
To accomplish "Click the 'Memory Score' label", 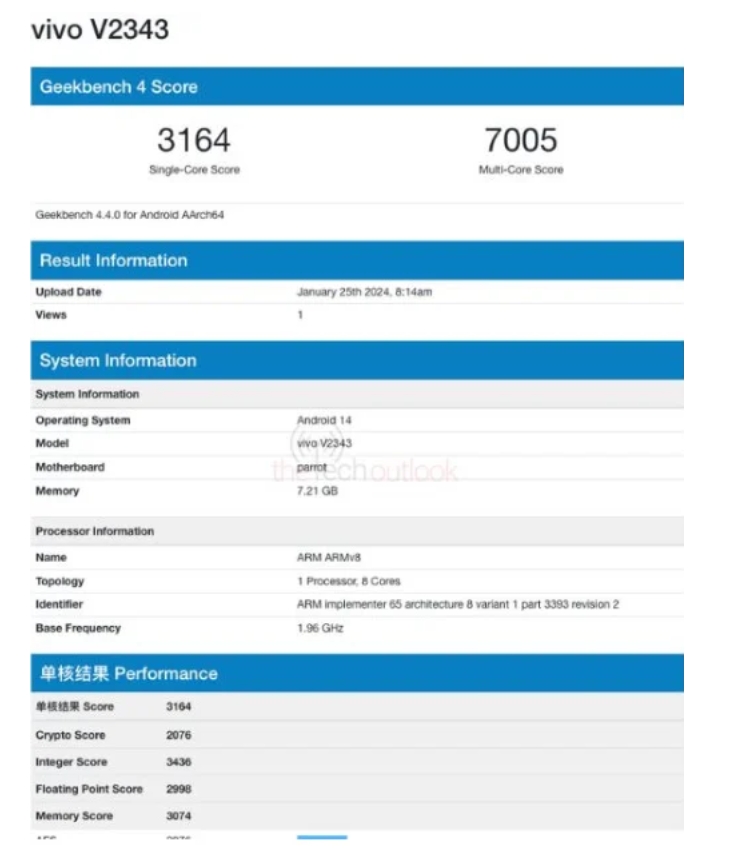I will click(x=74, y=816).
